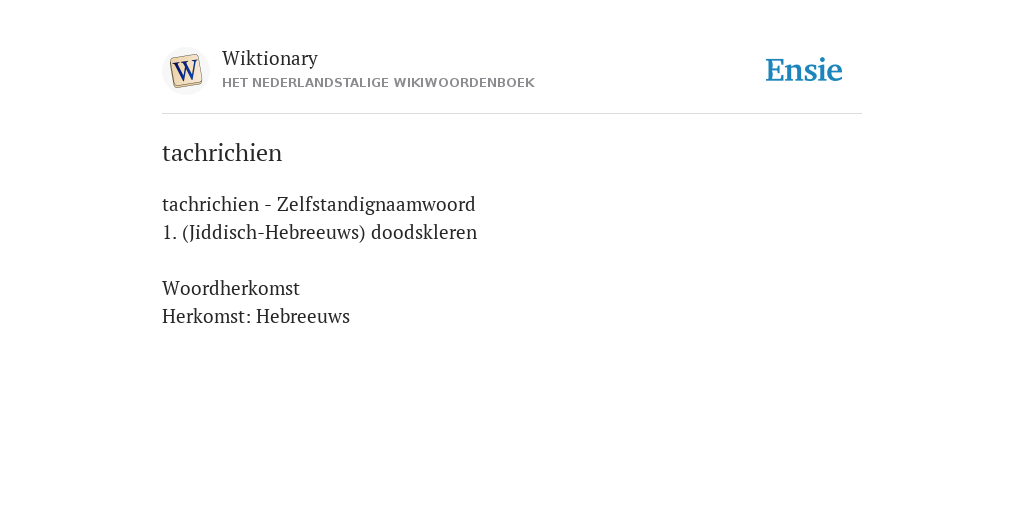Screen dimensions: 1024x512
Task: Click the Woordherkomst section heading
Action: tap(231, 288)
